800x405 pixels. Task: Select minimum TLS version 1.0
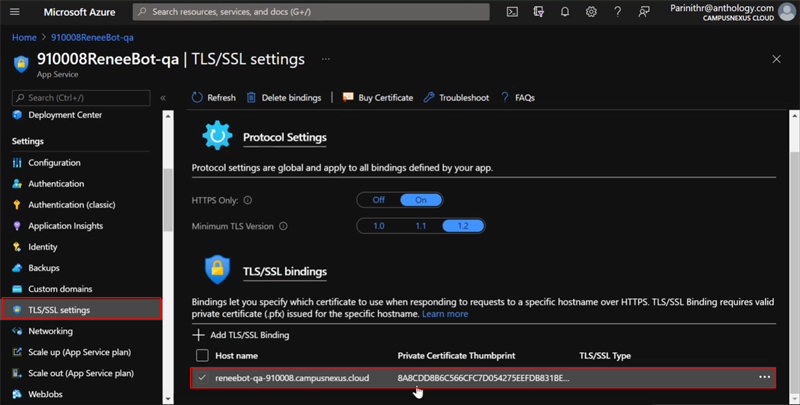tap(379, 225)
